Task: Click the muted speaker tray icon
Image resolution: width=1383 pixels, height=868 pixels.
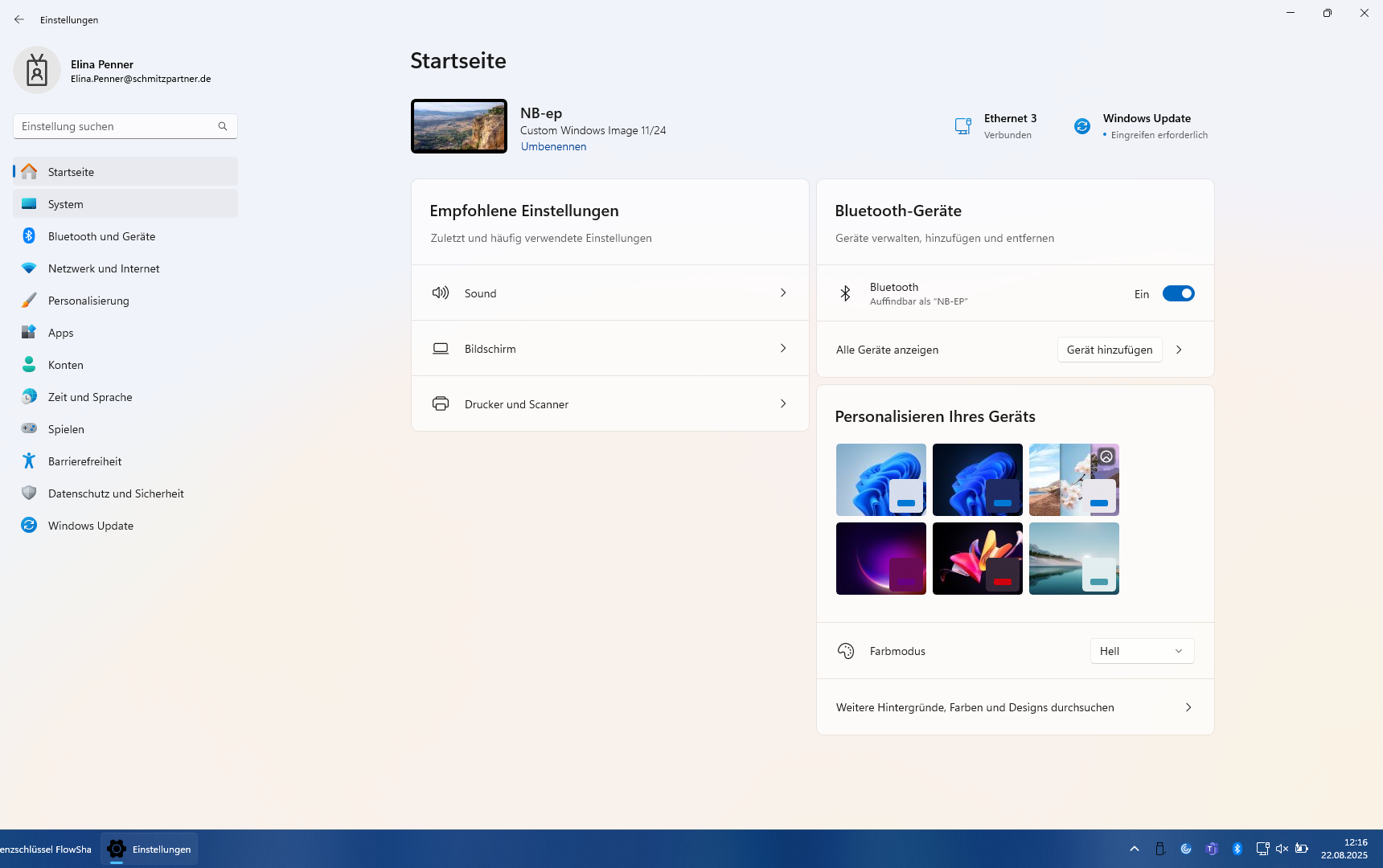Action: coord(1282,849)
